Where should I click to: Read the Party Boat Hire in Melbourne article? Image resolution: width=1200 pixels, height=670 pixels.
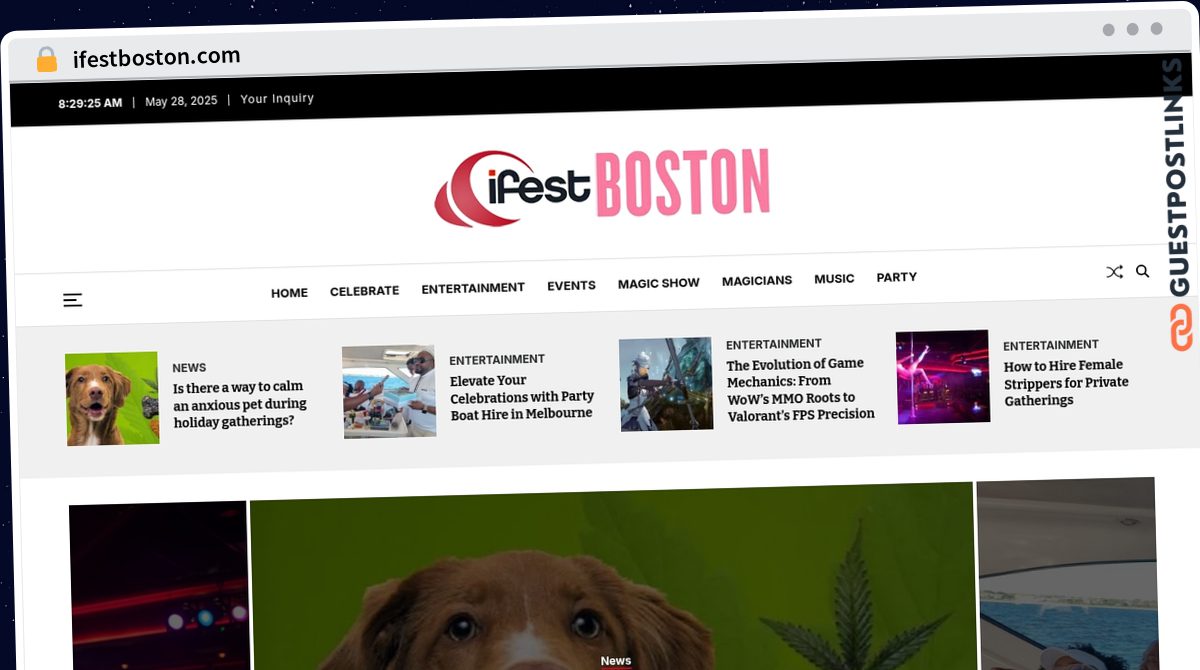tap(522, 397)
